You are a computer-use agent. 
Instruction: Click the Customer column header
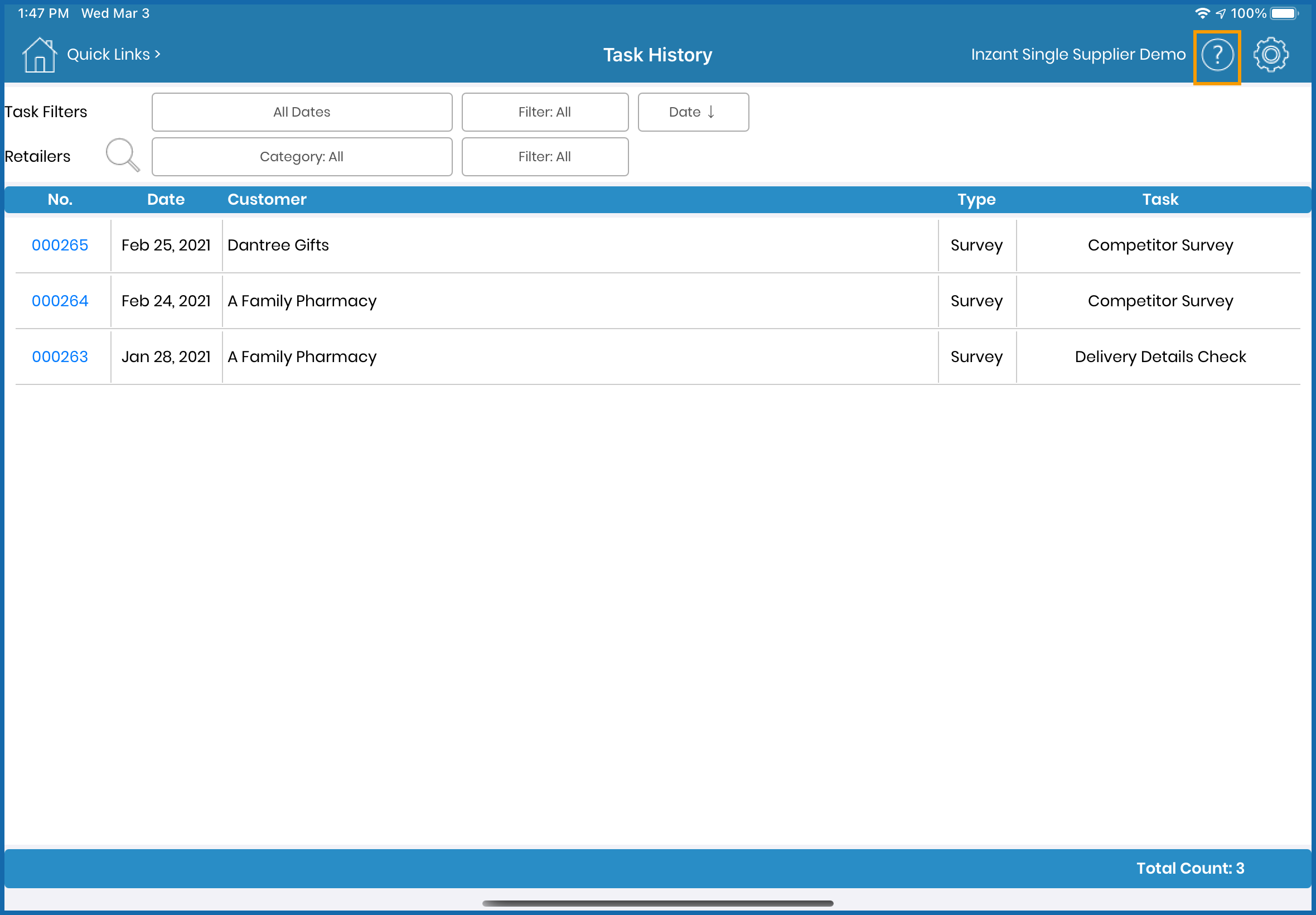click(267, 200)
